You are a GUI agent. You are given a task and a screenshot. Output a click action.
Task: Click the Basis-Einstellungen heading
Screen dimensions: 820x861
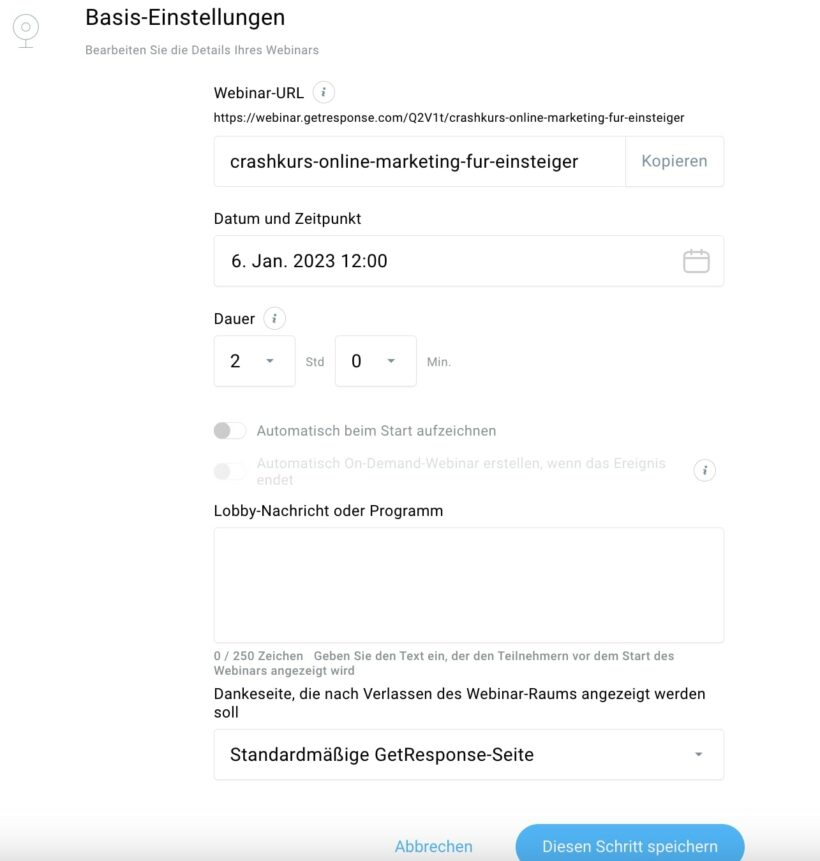(x=185, y=17)
